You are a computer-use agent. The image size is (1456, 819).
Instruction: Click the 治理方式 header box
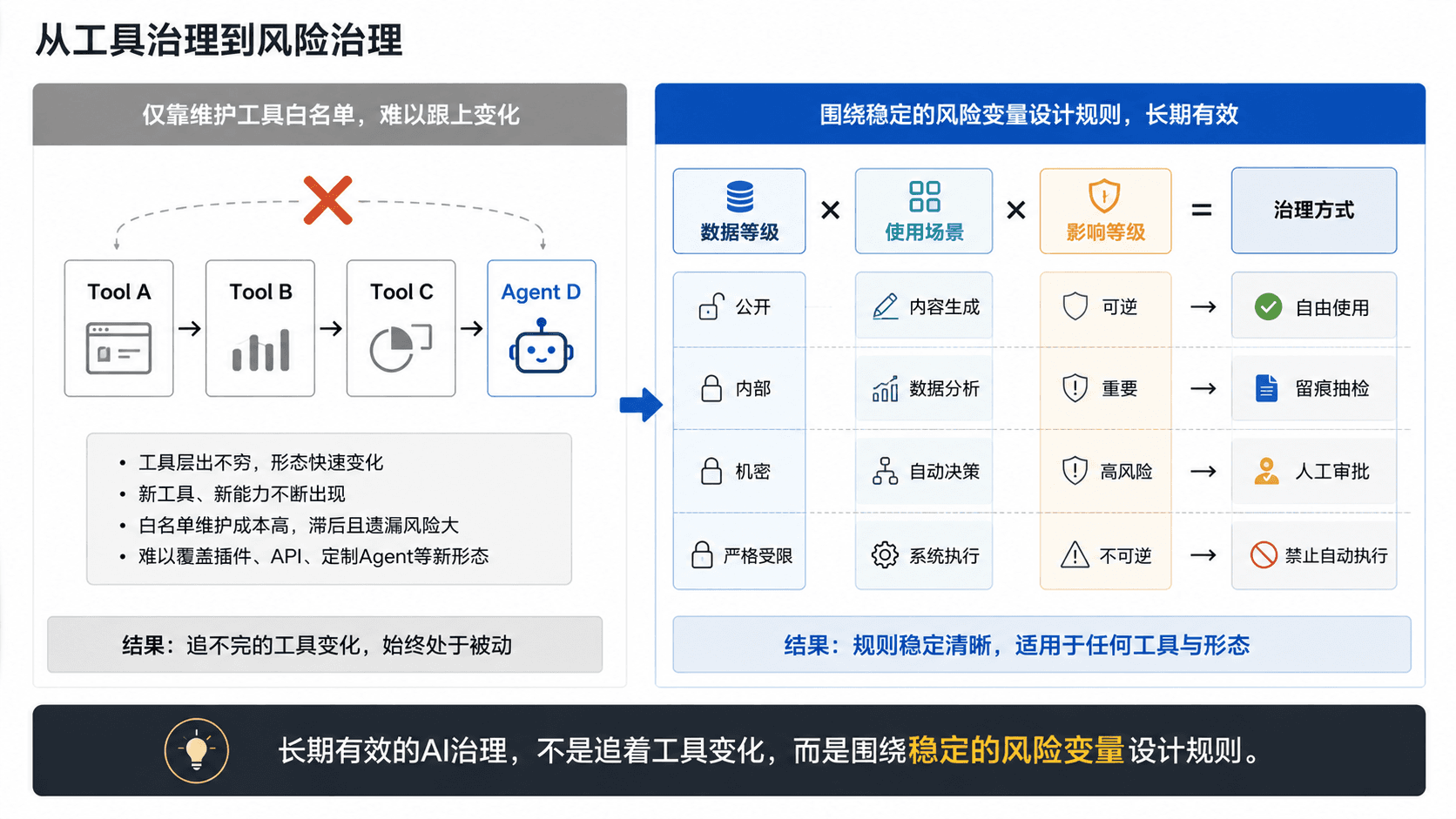click(1313, 211)
